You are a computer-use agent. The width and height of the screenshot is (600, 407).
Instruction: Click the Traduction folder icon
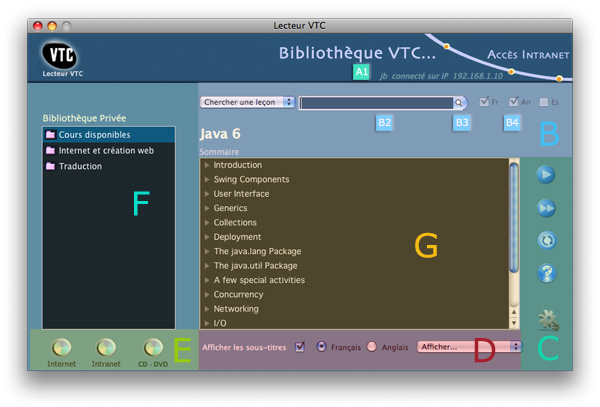click(x=51, y=166)
